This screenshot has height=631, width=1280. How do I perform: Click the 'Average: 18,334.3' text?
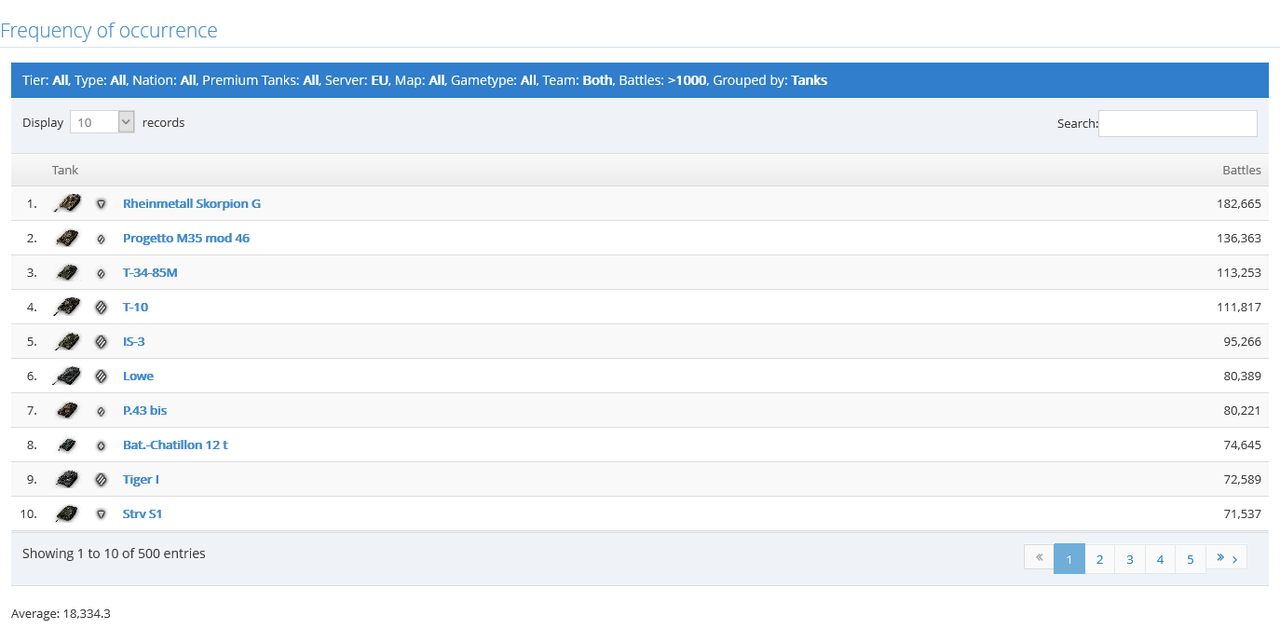click(61, 613)
